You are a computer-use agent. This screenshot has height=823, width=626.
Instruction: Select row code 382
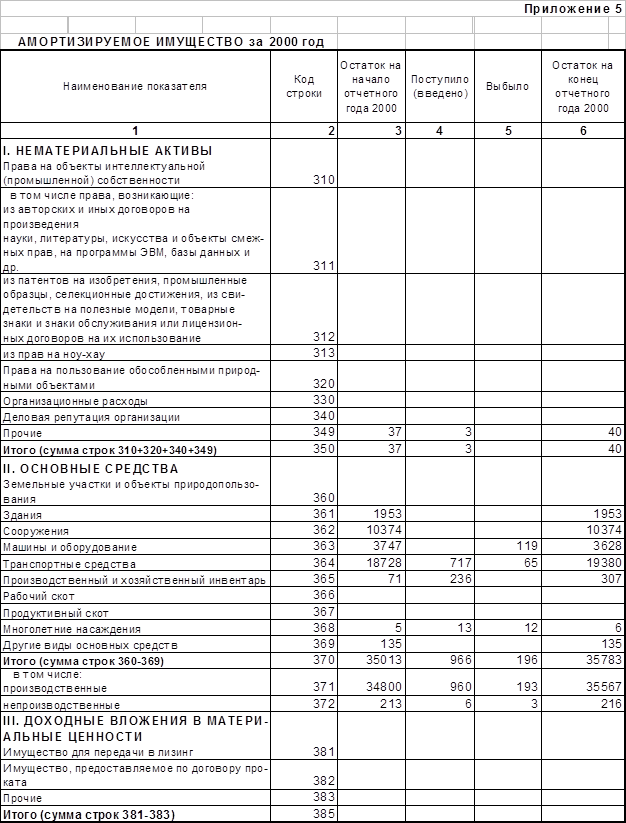[x=324, y=780]
